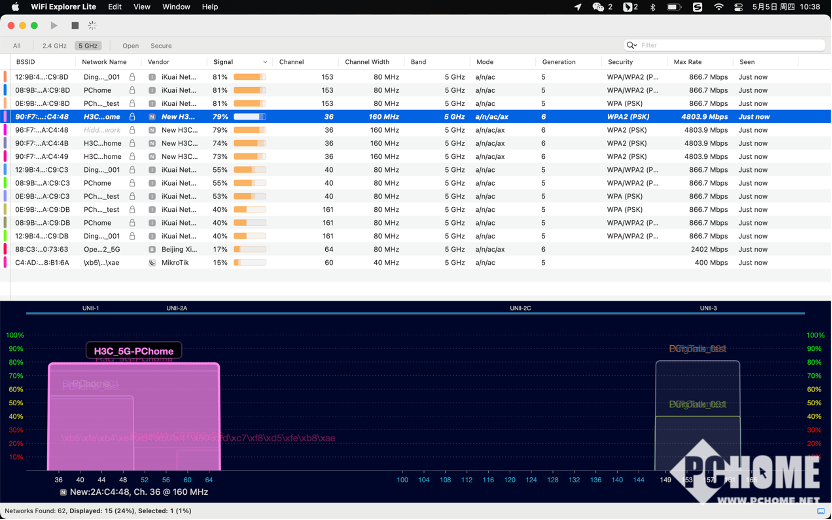Click the vendor icon beside New:2A:C4:48 caption
Viewport: 832px width, 520px height.
[x=64, y=492]
